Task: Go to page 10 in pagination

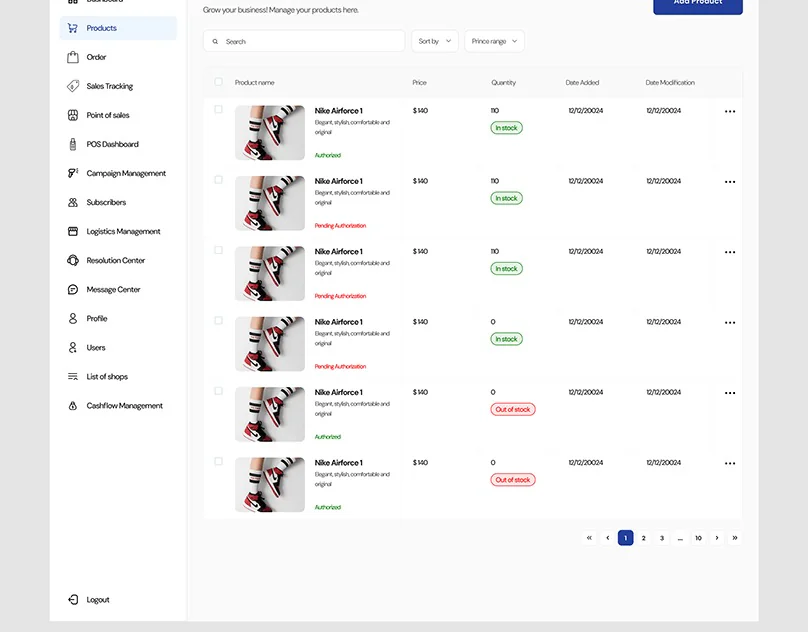Action: [698, 538]
